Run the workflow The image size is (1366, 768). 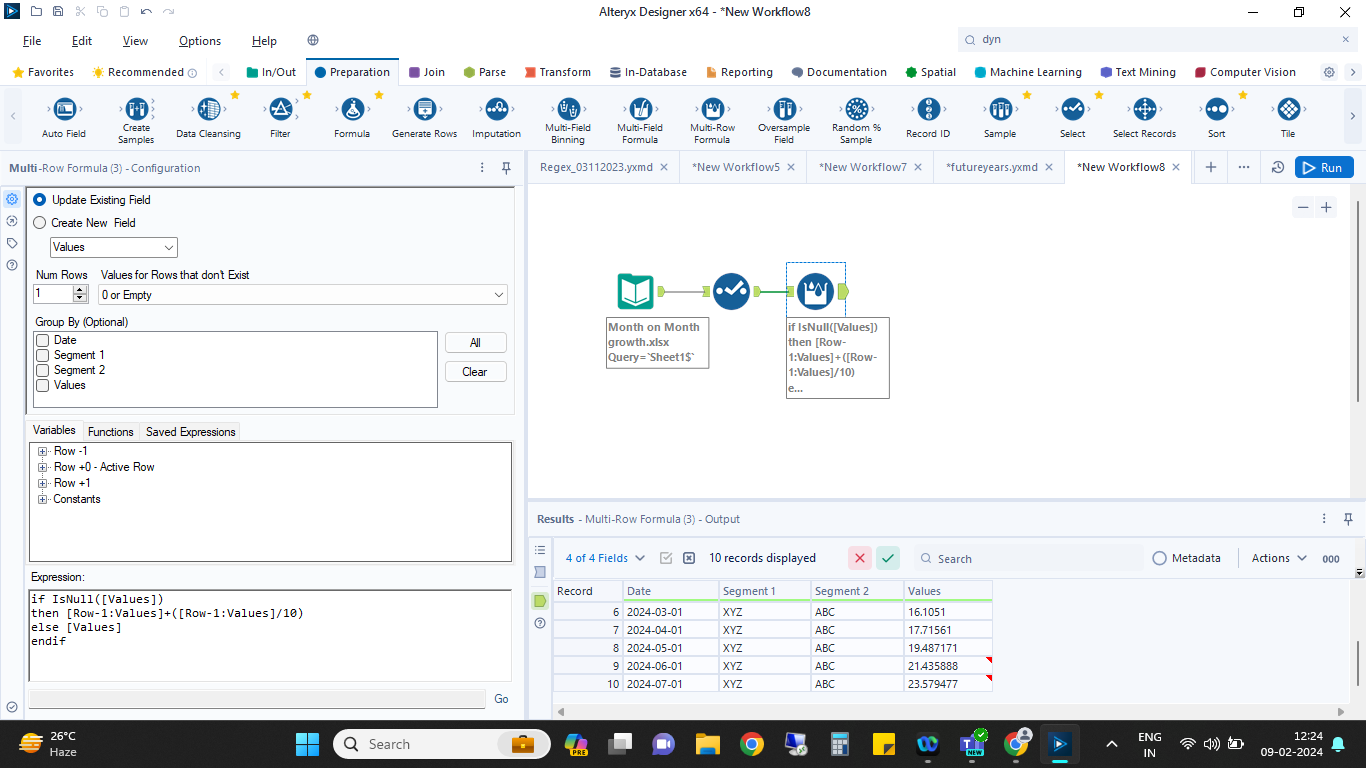(1323, 167)
